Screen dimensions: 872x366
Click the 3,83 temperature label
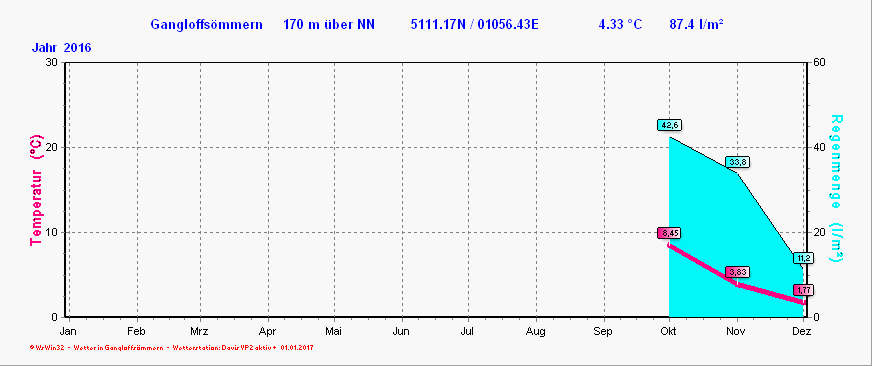(737, 272)
